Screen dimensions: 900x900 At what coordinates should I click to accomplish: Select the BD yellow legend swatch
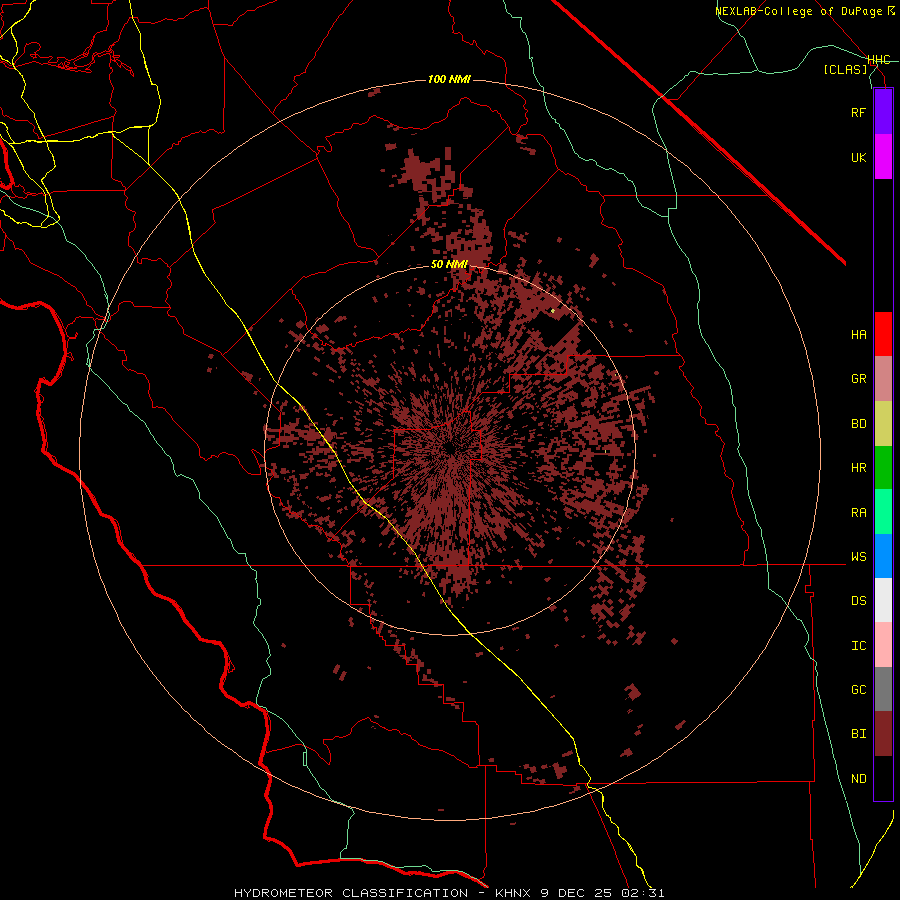click(883, 424)
